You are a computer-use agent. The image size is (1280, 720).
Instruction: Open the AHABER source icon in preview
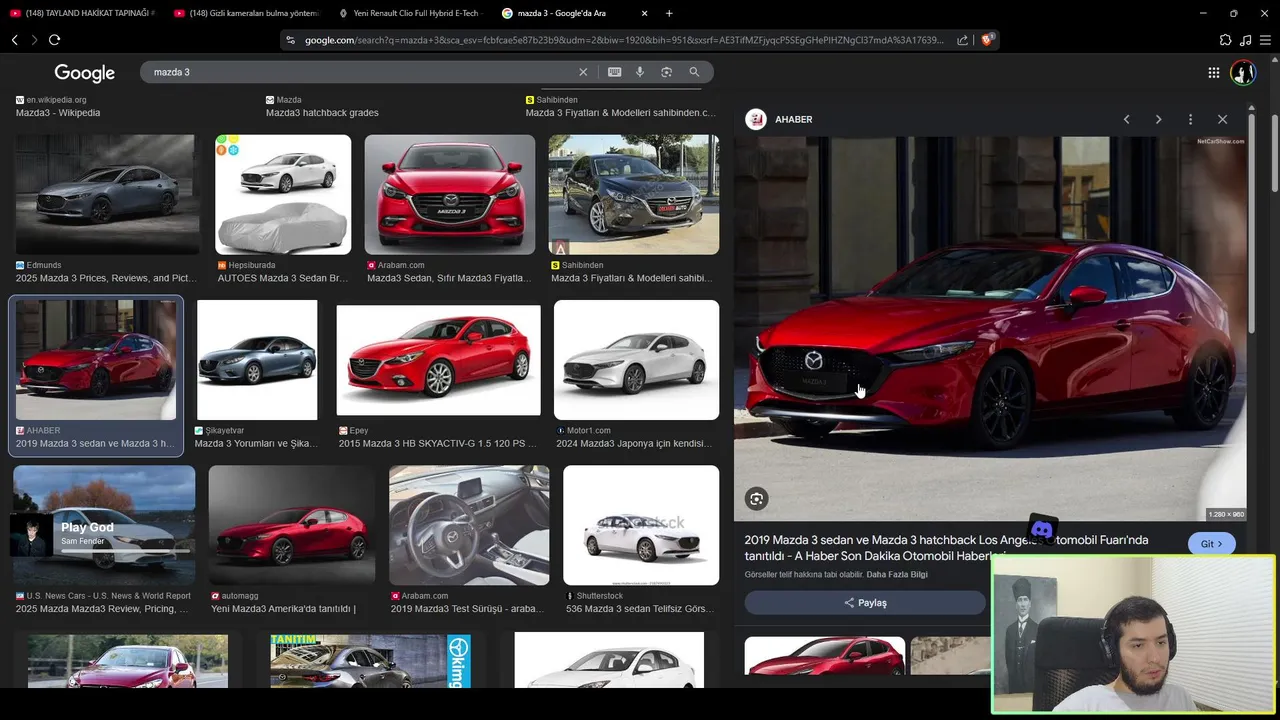(x=756, y=120)
